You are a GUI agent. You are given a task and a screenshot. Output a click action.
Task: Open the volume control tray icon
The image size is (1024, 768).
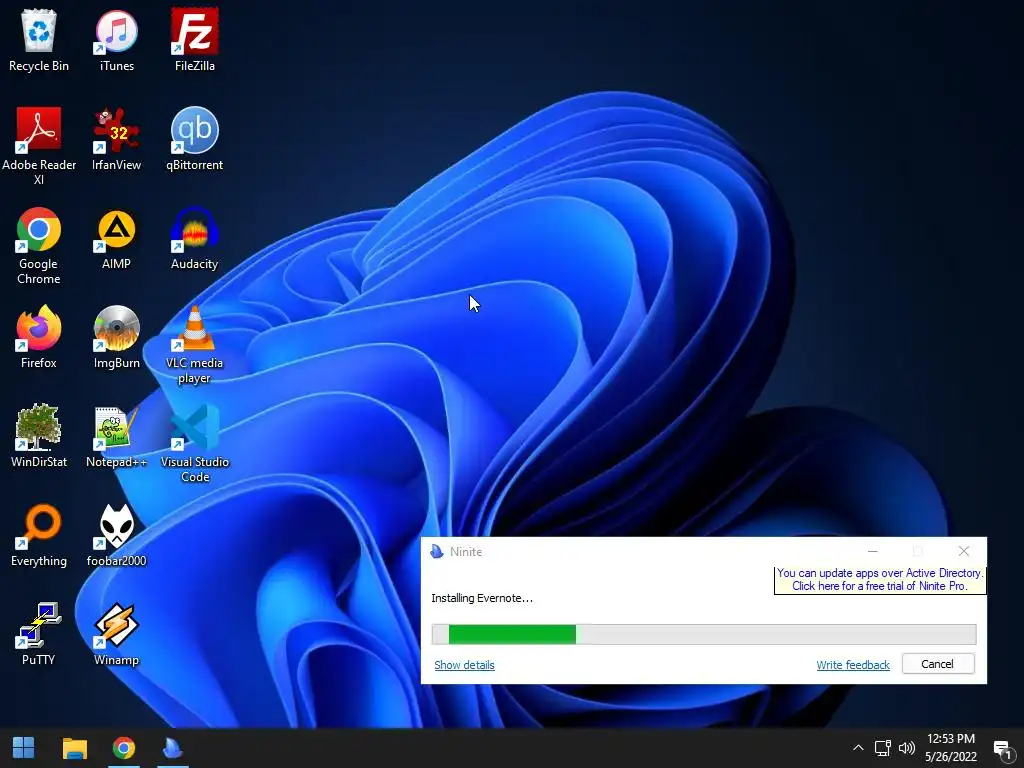pyautogui.click(x=906, y=748)
